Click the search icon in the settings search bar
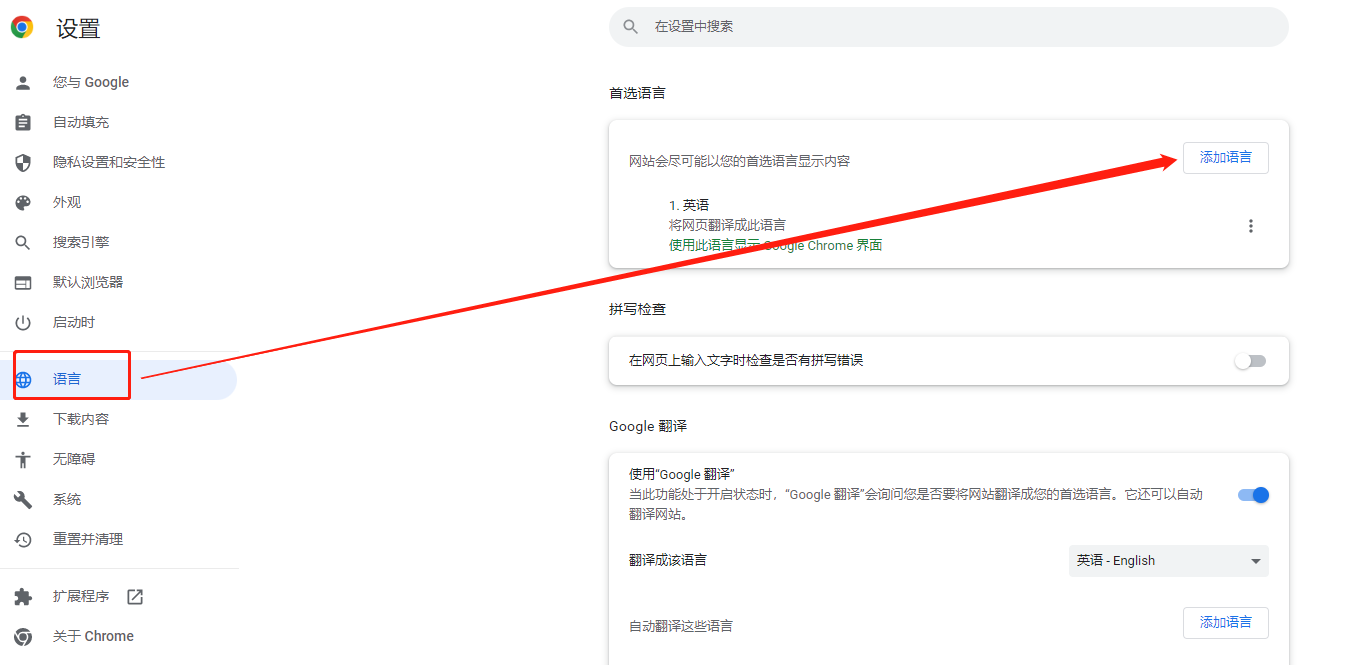 click(x=630, y=26)
